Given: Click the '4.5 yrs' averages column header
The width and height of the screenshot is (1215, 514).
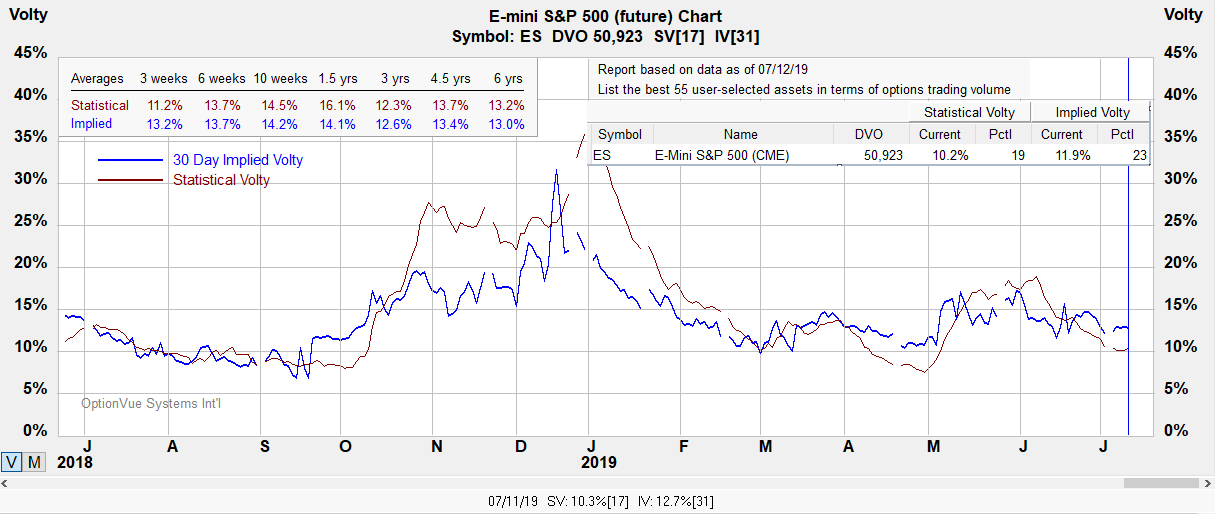Looking at the screenshot, I should 449,79.
